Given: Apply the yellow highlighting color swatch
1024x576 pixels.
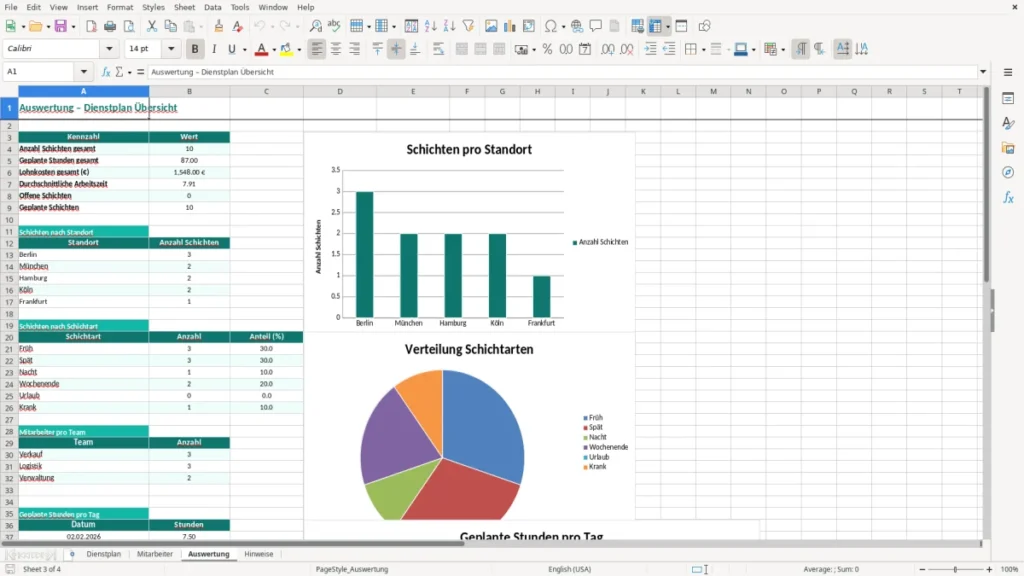Looking at the screenshot, I should coord(286,49).
